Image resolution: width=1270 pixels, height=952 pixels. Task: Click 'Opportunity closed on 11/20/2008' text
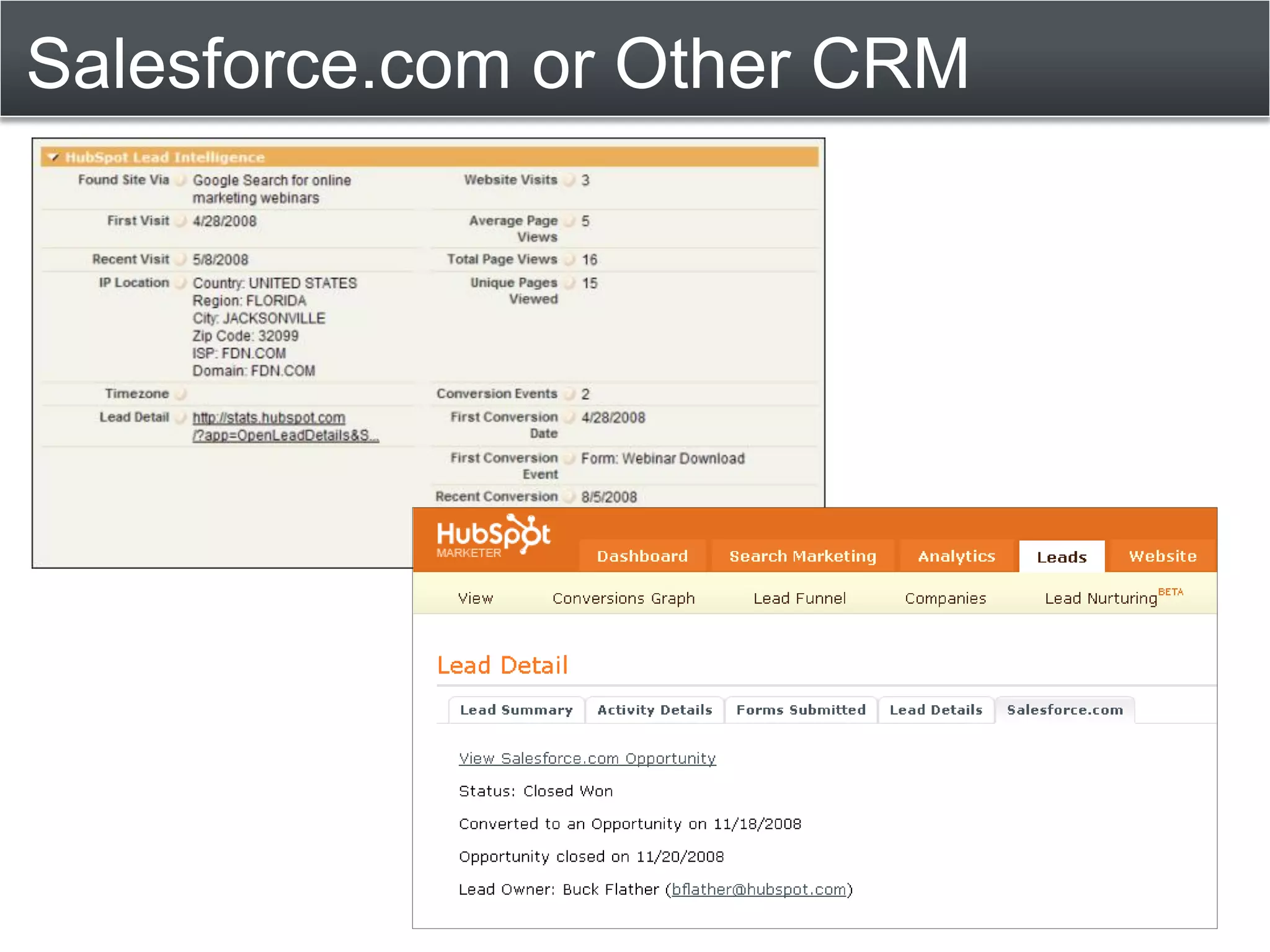591,857
